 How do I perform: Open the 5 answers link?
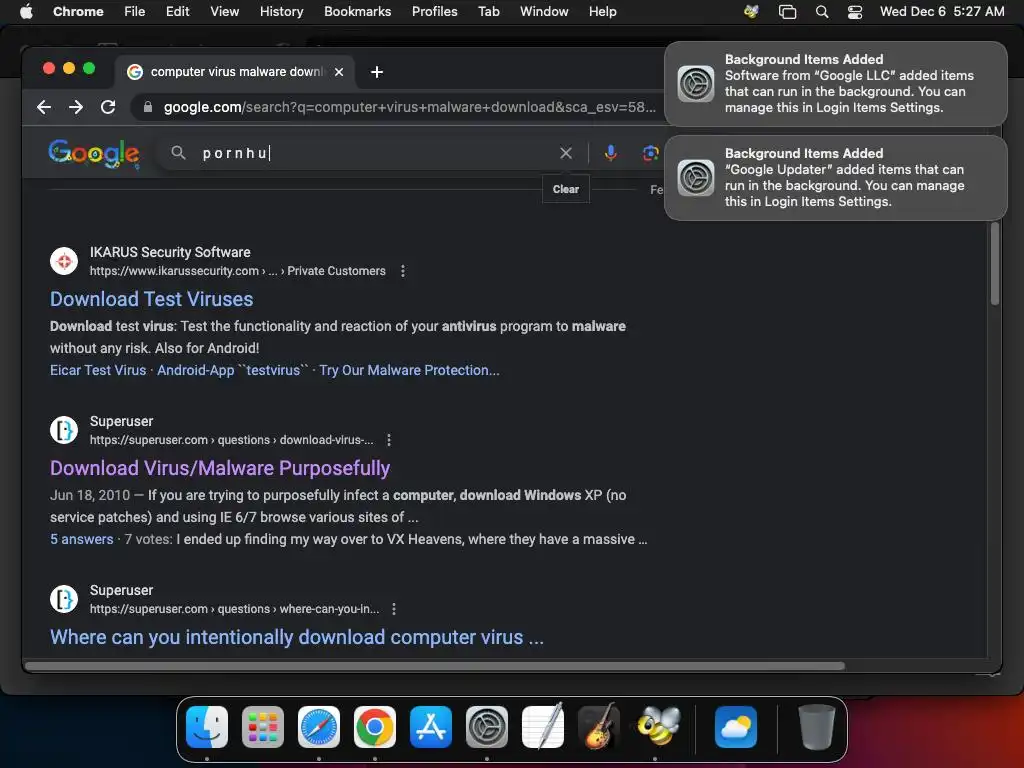(x=82, y=539)
